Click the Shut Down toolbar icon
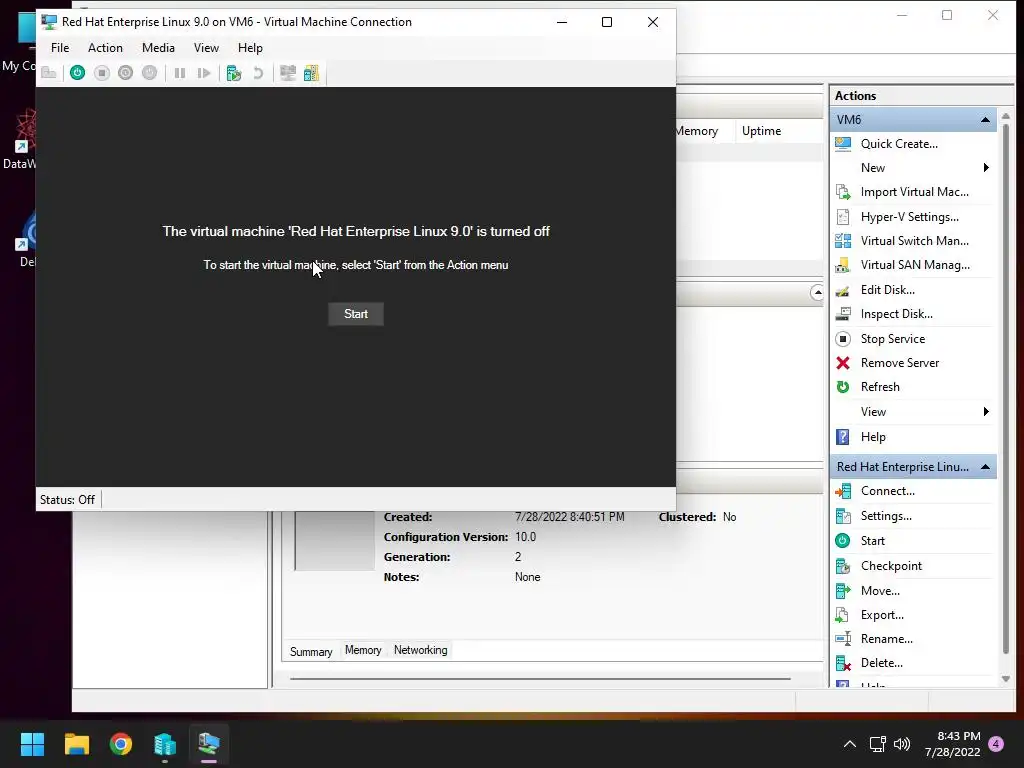 (x=125, y=73)
